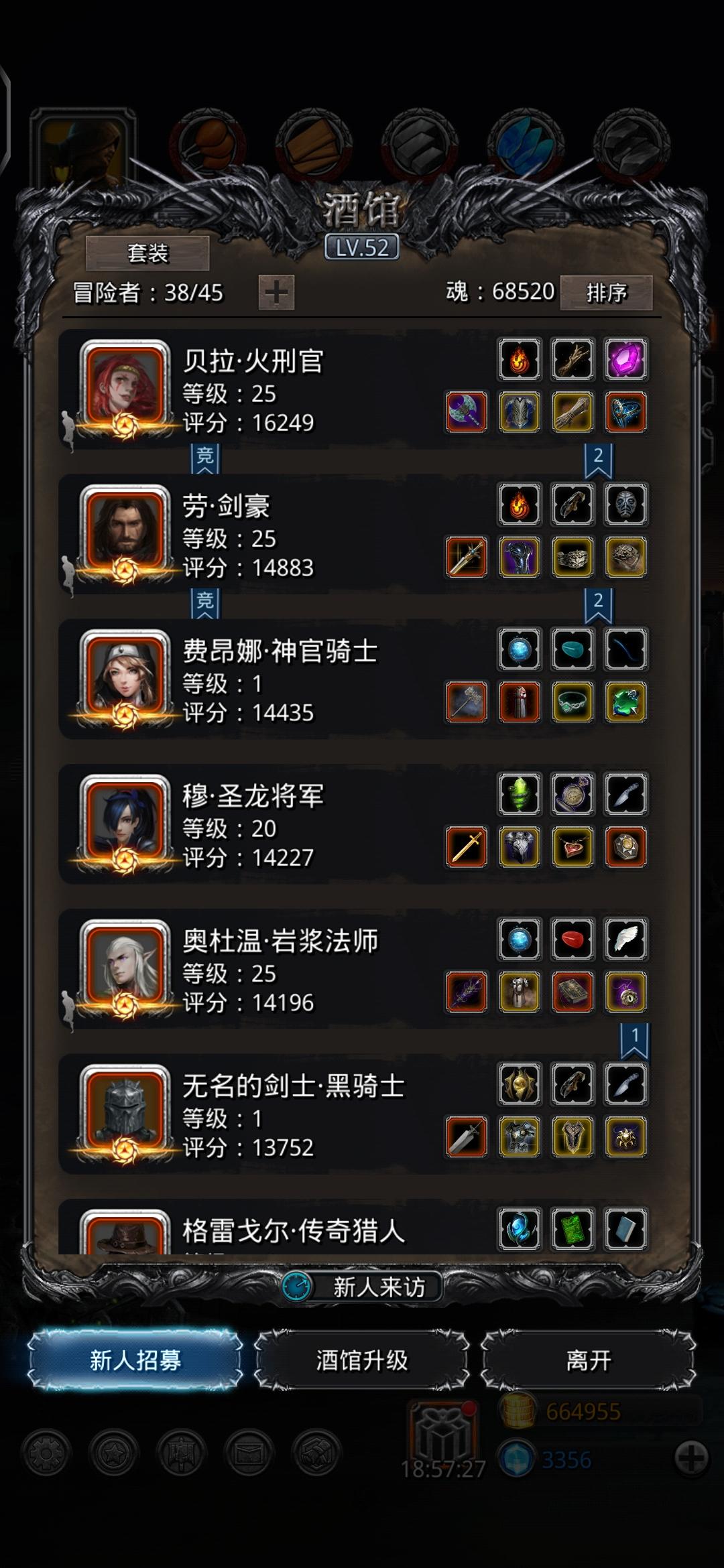Expand the 新人来访 visitor panel
The width and height of the screenshot is (724, 1568).
[x=362, y=1287]
